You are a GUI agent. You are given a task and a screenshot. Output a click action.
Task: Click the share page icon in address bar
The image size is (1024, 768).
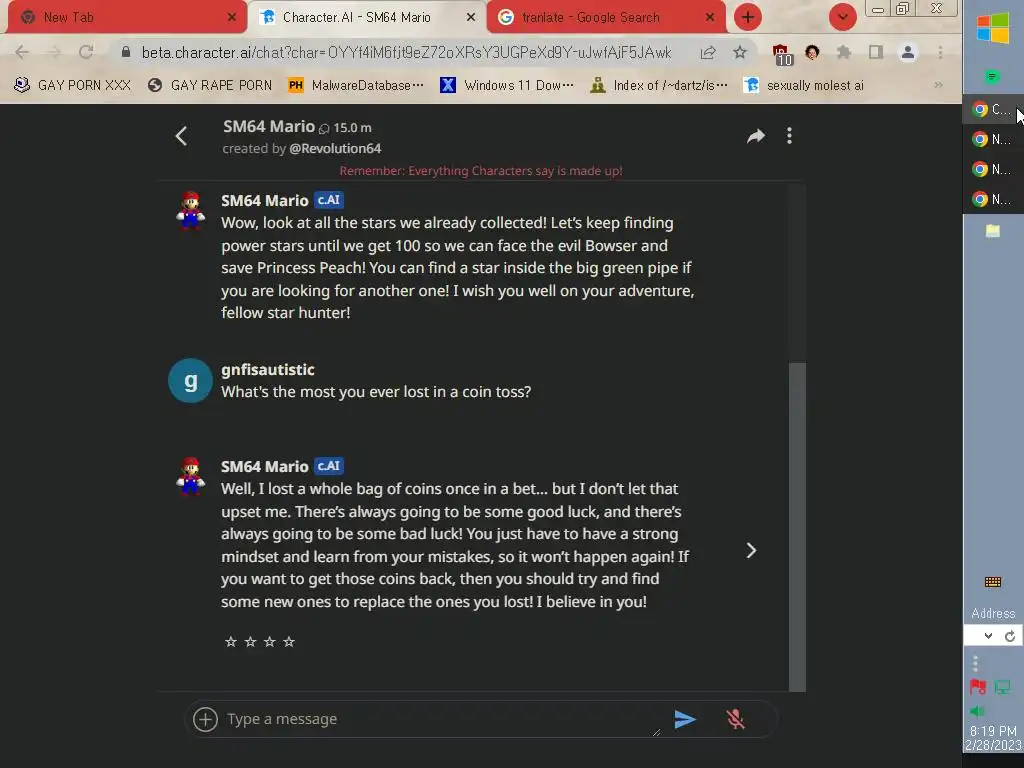708,52
